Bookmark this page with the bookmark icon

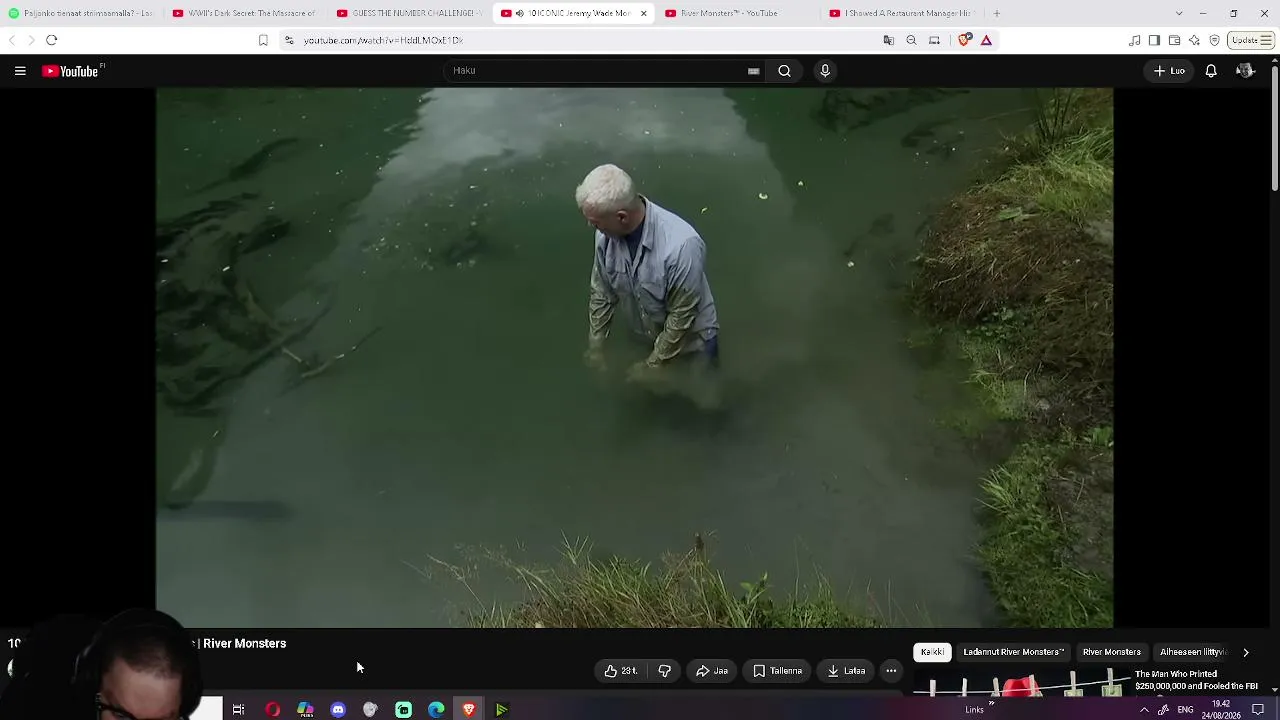[x=263, y=40]
